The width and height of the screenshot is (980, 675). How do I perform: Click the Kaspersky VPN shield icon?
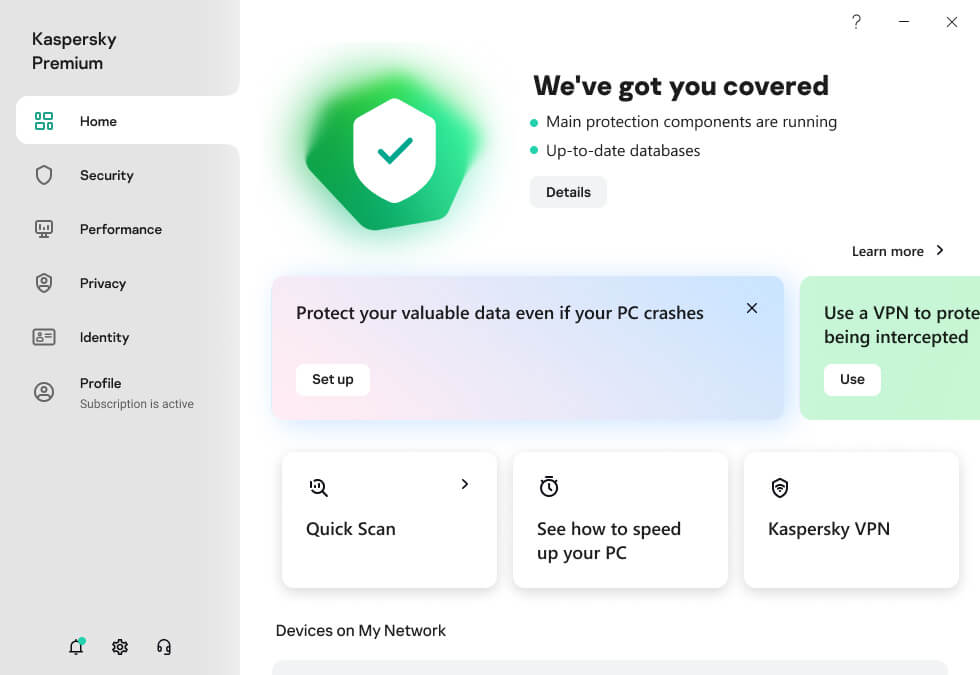(x=780, y=488)
